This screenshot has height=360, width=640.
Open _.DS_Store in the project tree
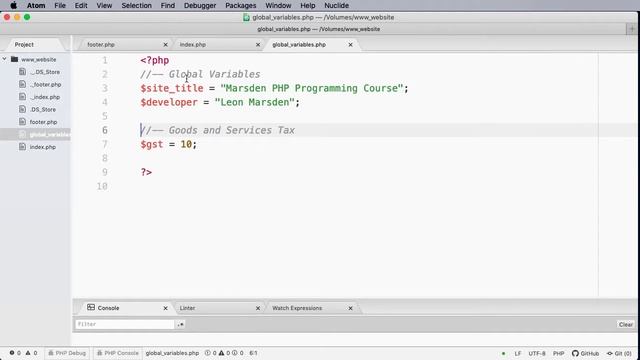(x=45, y=72)
